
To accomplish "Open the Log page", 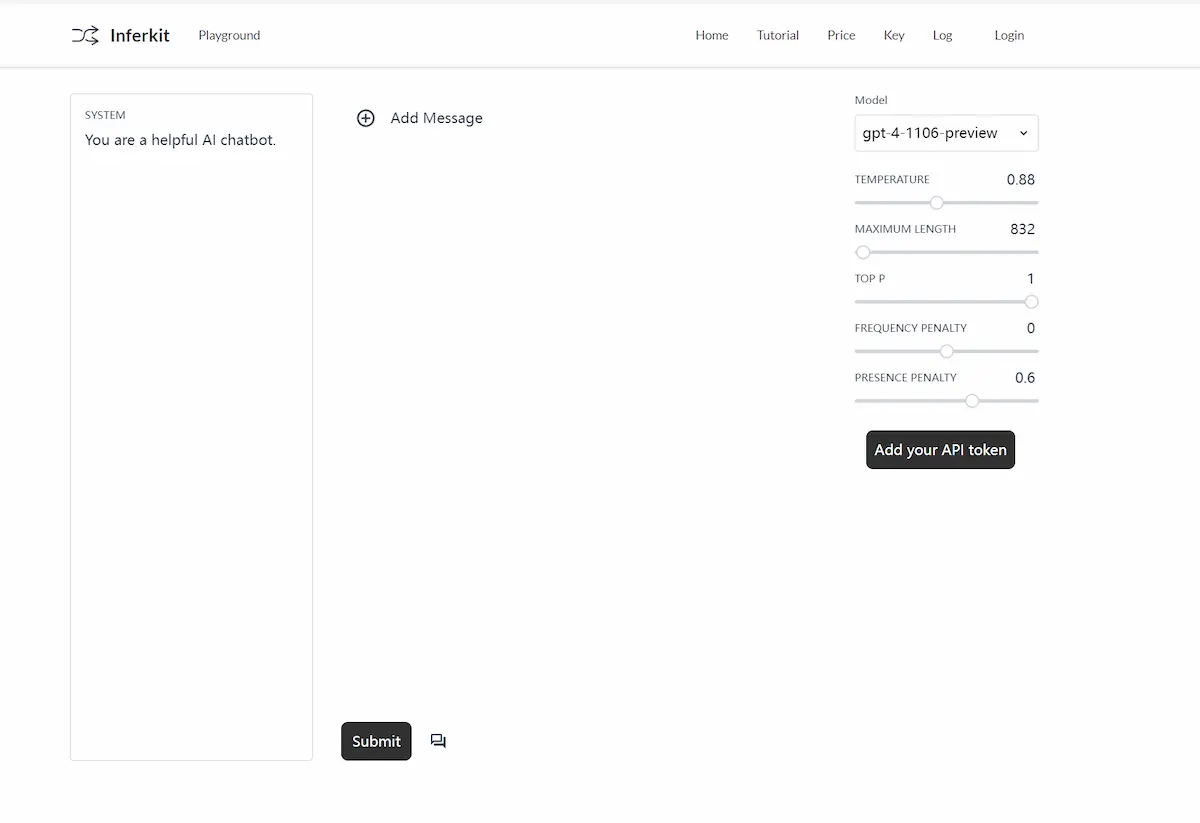I will (x=941, y=35).
